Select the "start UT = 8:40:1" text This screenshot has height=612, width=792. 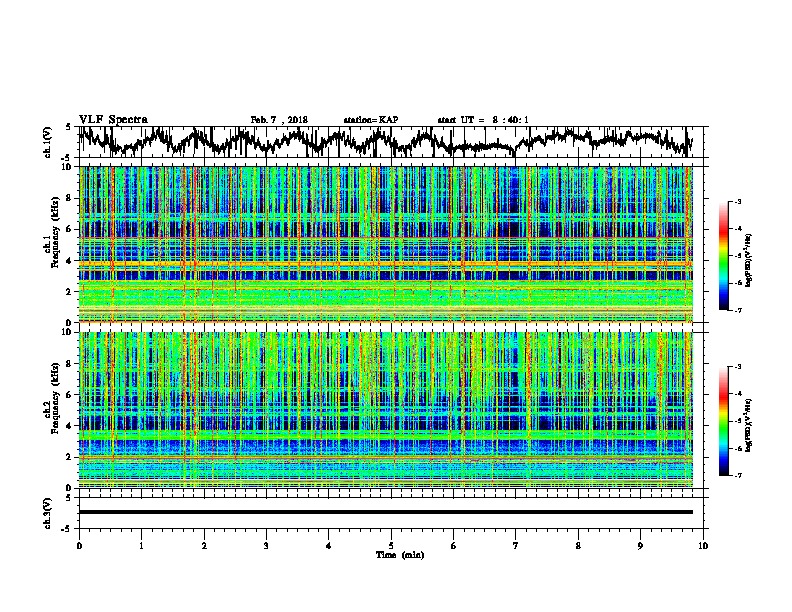(x=483, y=120)
